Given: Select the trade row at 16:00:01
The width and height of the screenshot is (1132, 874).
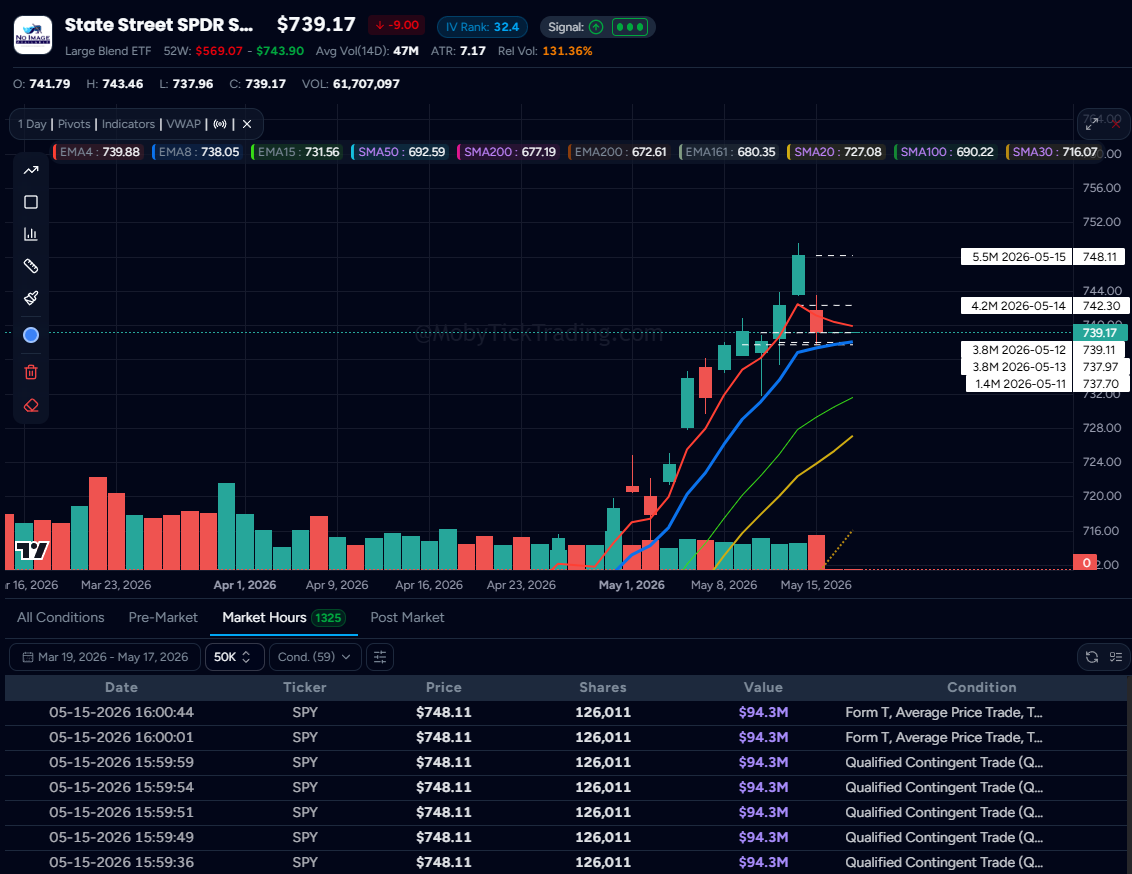Looking at the screenshot, I should (x=565, y=738).
